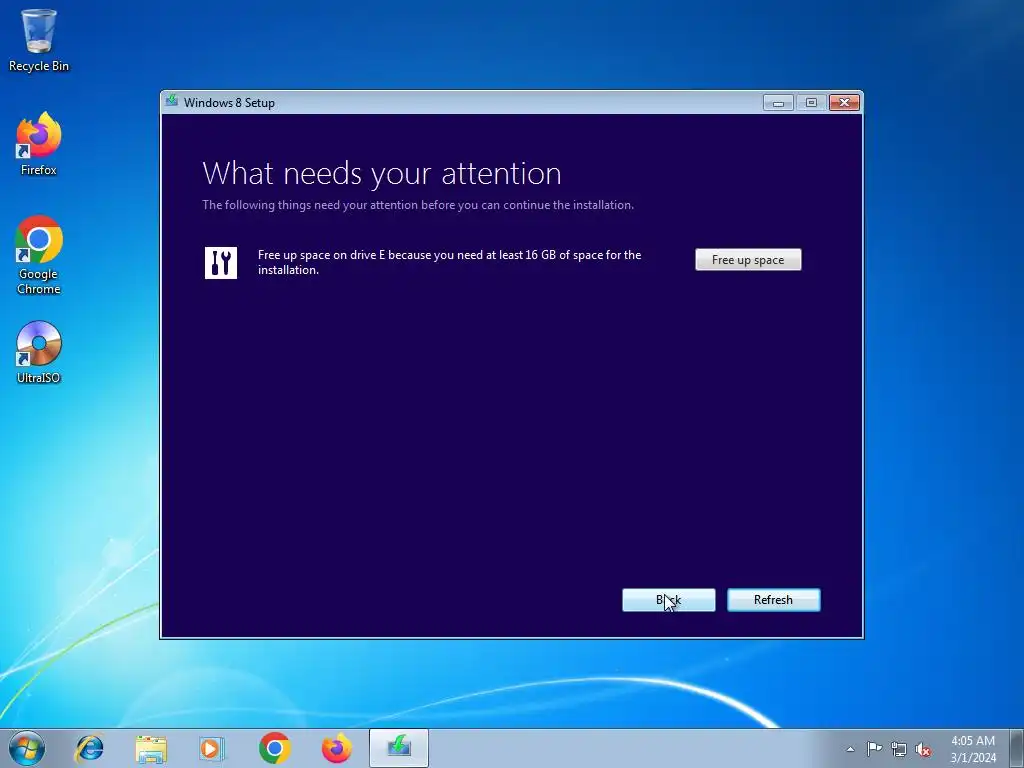Click the 'Free up space on drive E' message
This screenshot has height=768, width=1024.
(x=449, y=262)
